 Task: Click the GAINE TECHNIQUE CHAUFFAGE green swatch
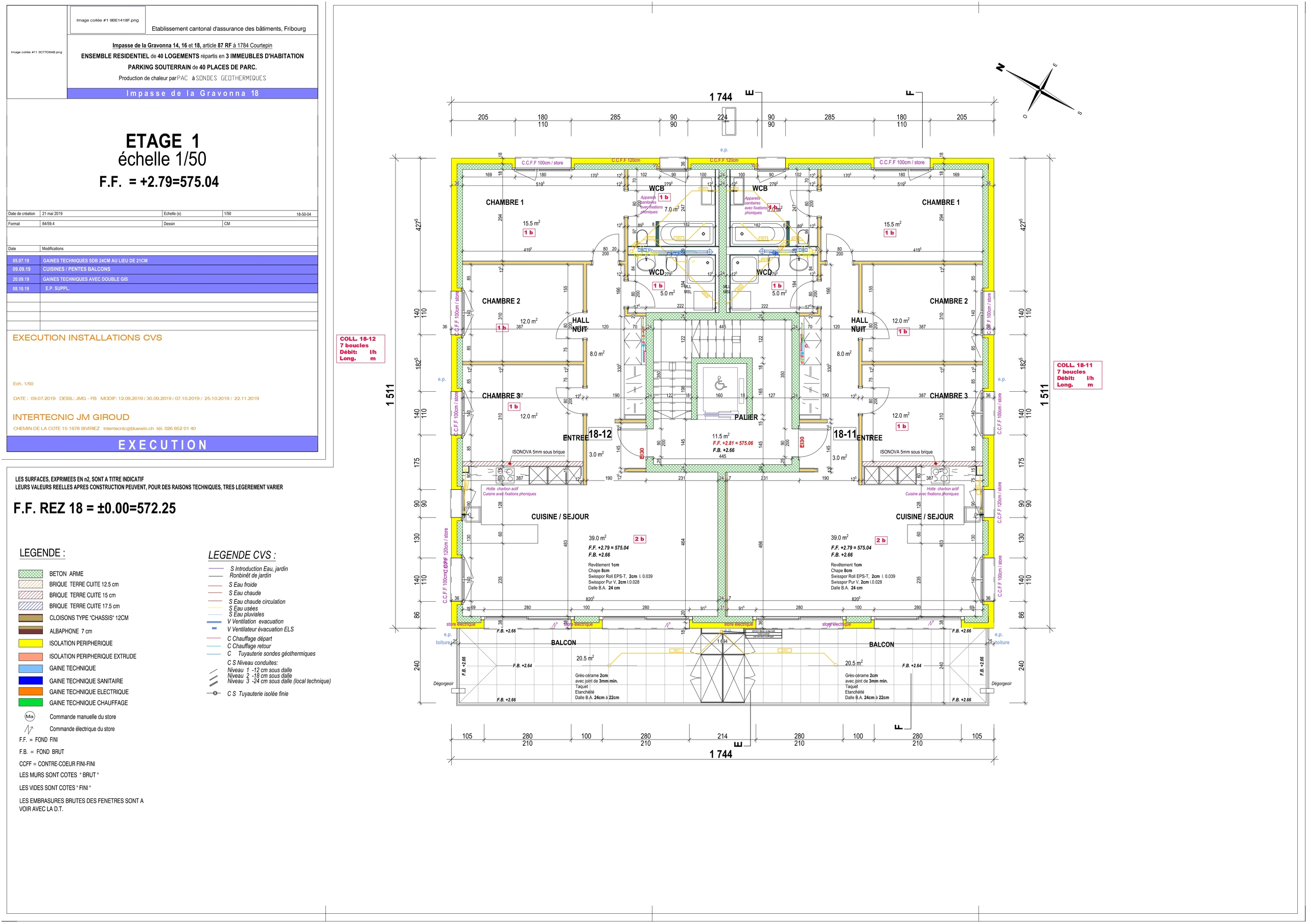30,702
